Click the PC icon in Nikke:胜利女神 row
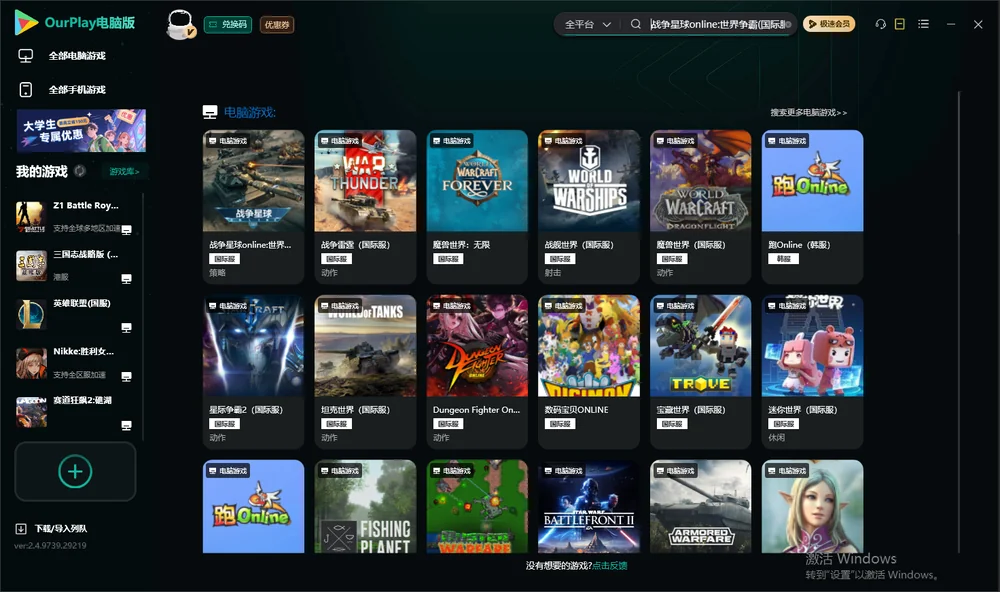Image resolution: width=1000 pixels, height=592 pixels. [x=126, y=376]
